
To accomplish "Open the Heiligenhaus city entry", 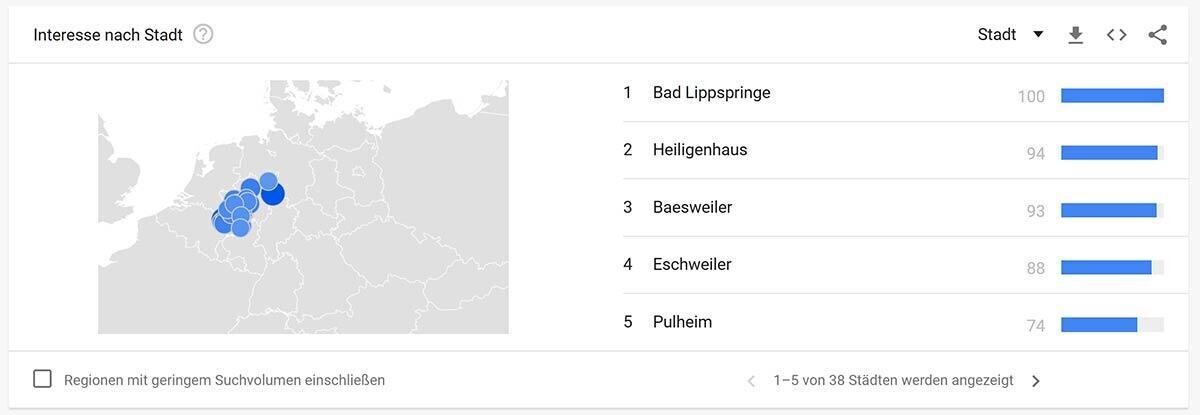I will 699,150.
